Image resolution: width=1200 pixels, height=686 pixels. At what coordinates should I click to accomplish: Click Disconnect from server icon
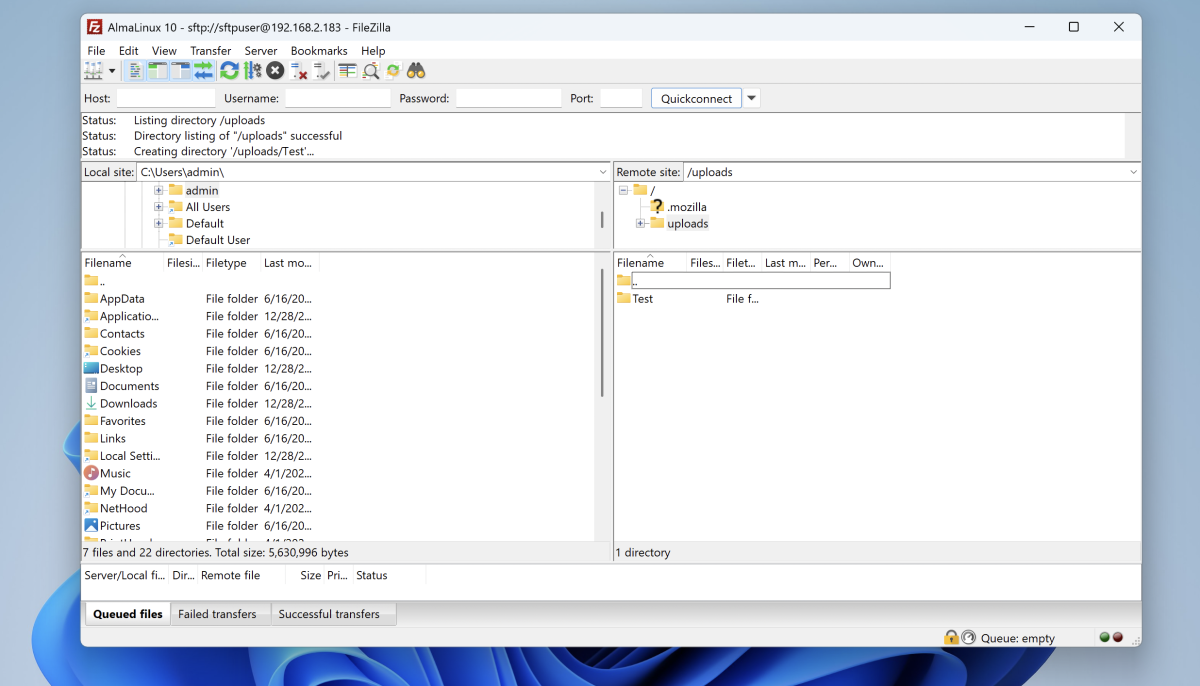click(298, 71)
